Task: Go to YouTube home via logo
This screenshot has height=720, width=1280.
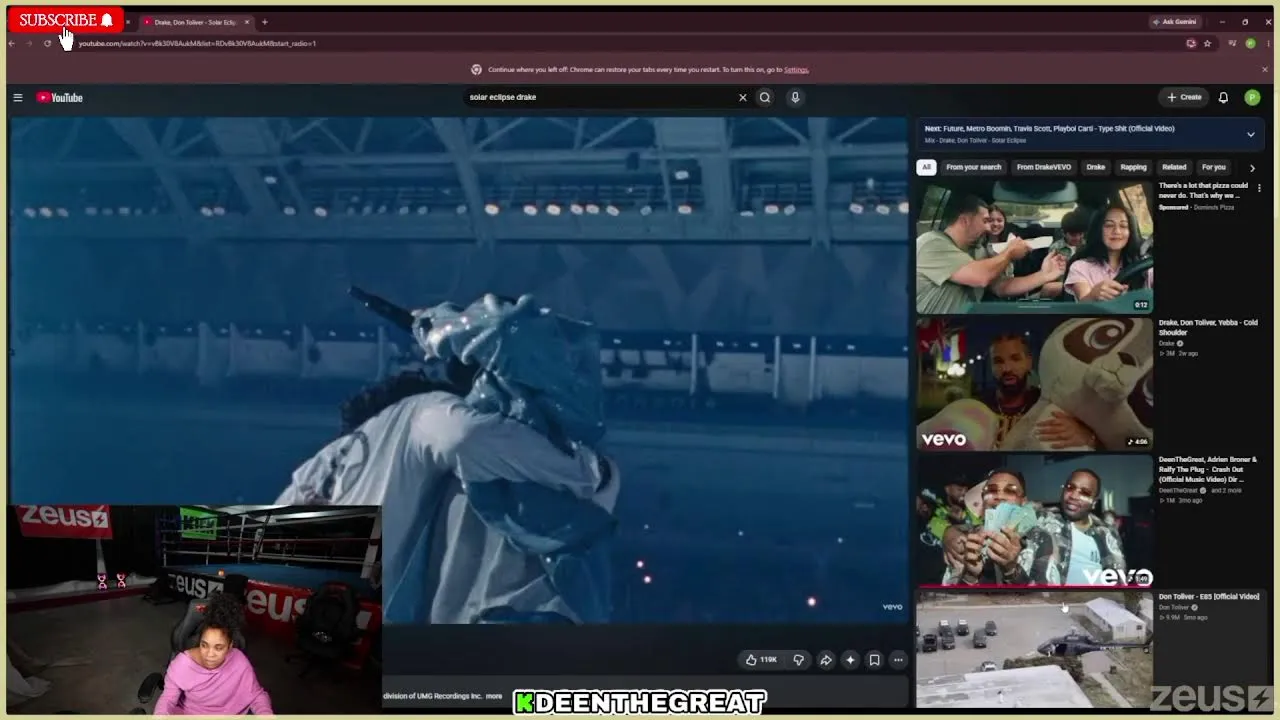Action: (x=60, y=97)
